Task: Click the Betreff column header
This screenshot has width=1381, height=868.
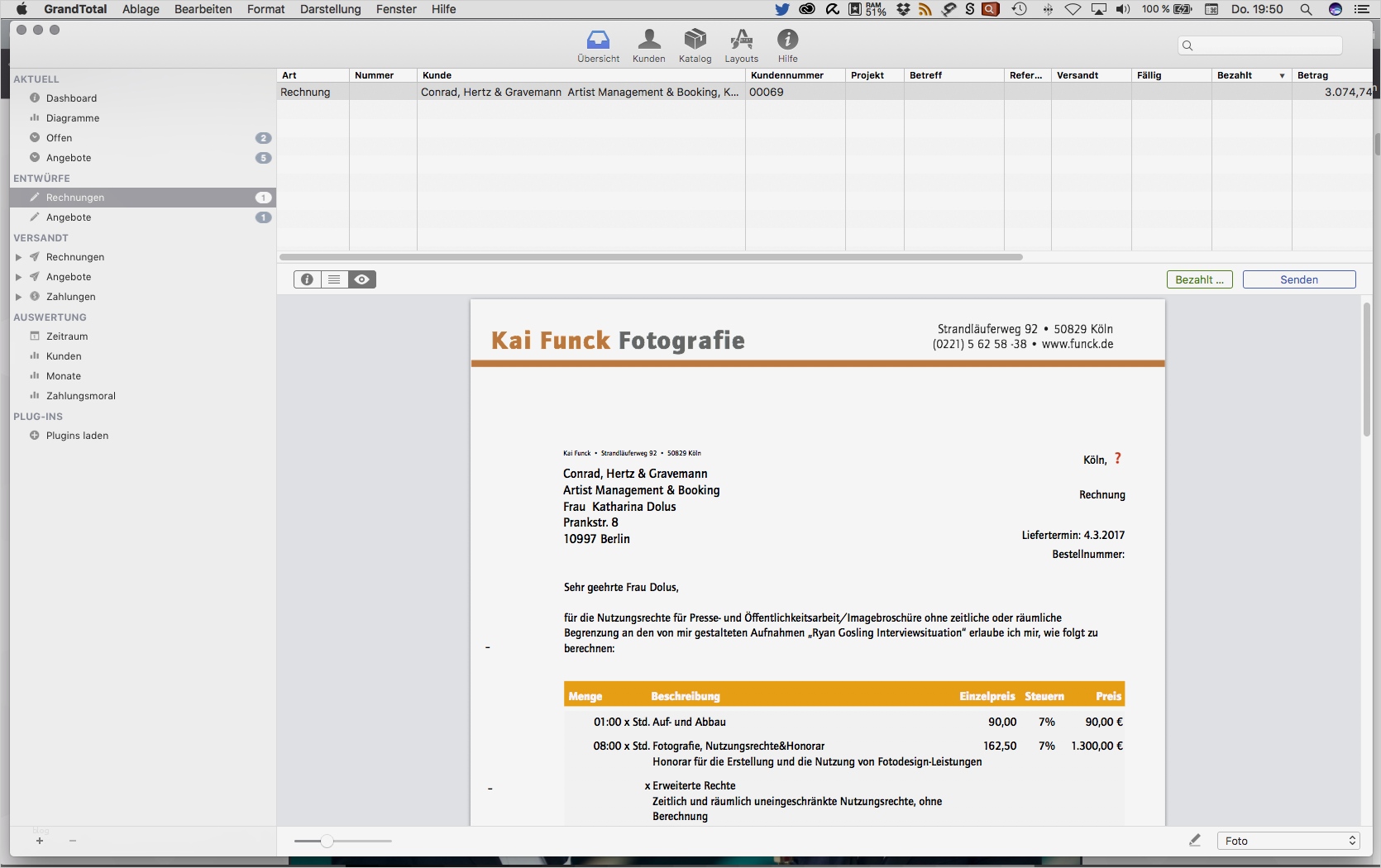Action: pyautogui.click(x=953, y=75)
